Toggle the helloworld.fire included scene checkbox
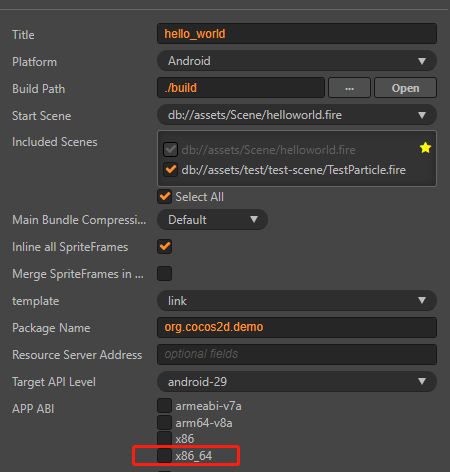 (170, 150)
